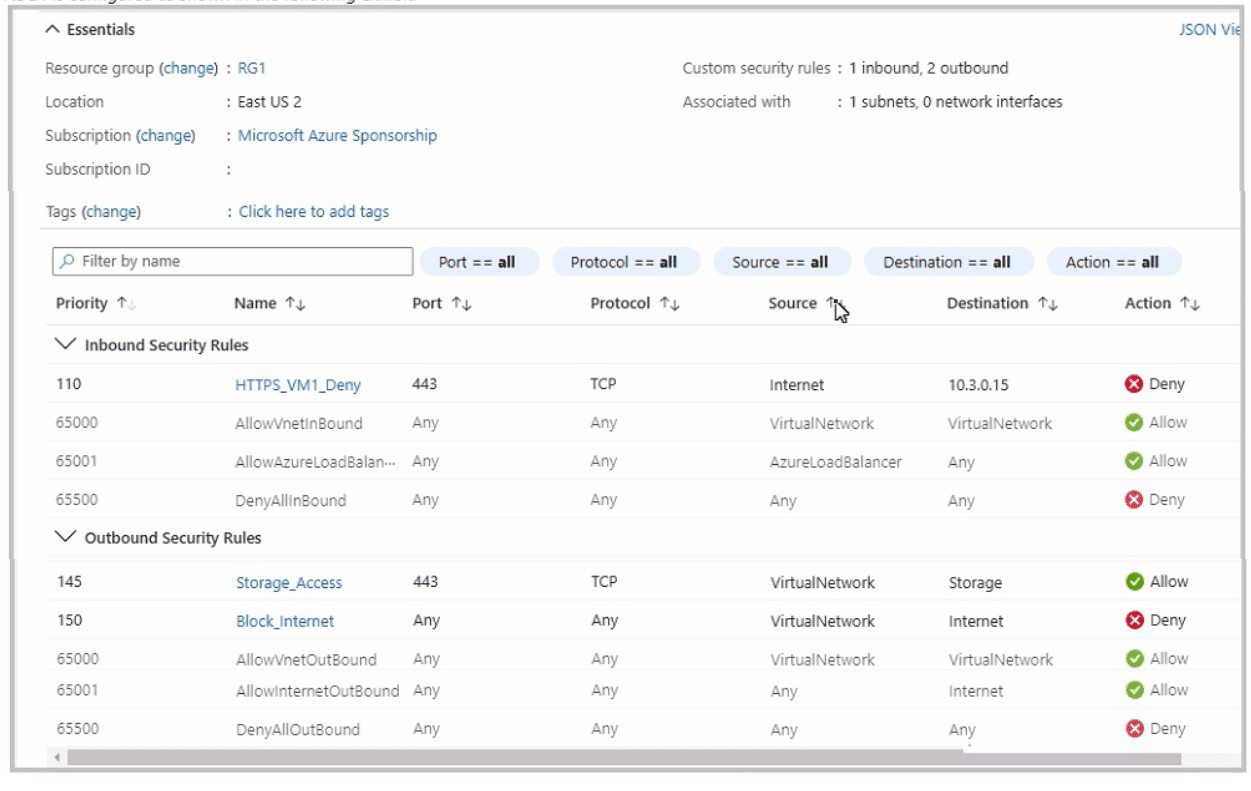Sort rules by Name column arrows
Image resolution: width=1251 pixels, height=791 pixels.
(297, 304)
